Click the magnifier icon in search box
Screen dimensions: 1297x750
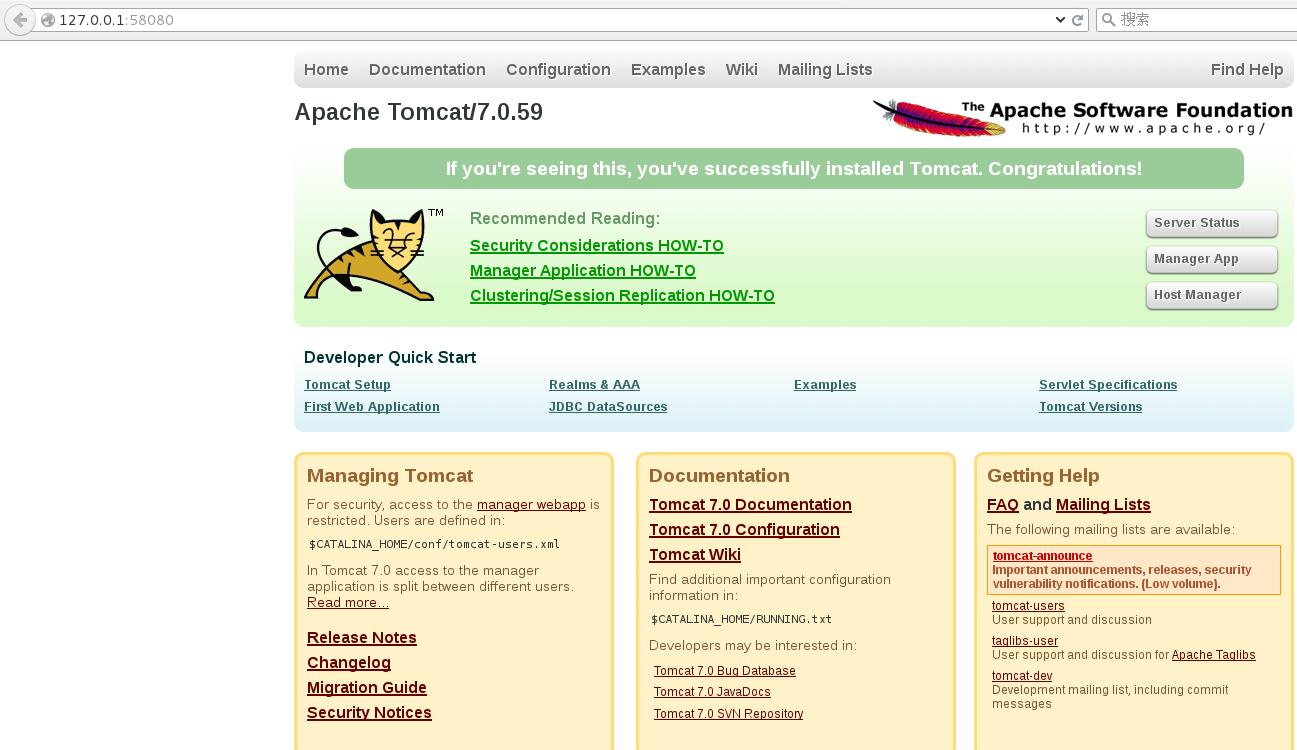[x=1108, y=20]
